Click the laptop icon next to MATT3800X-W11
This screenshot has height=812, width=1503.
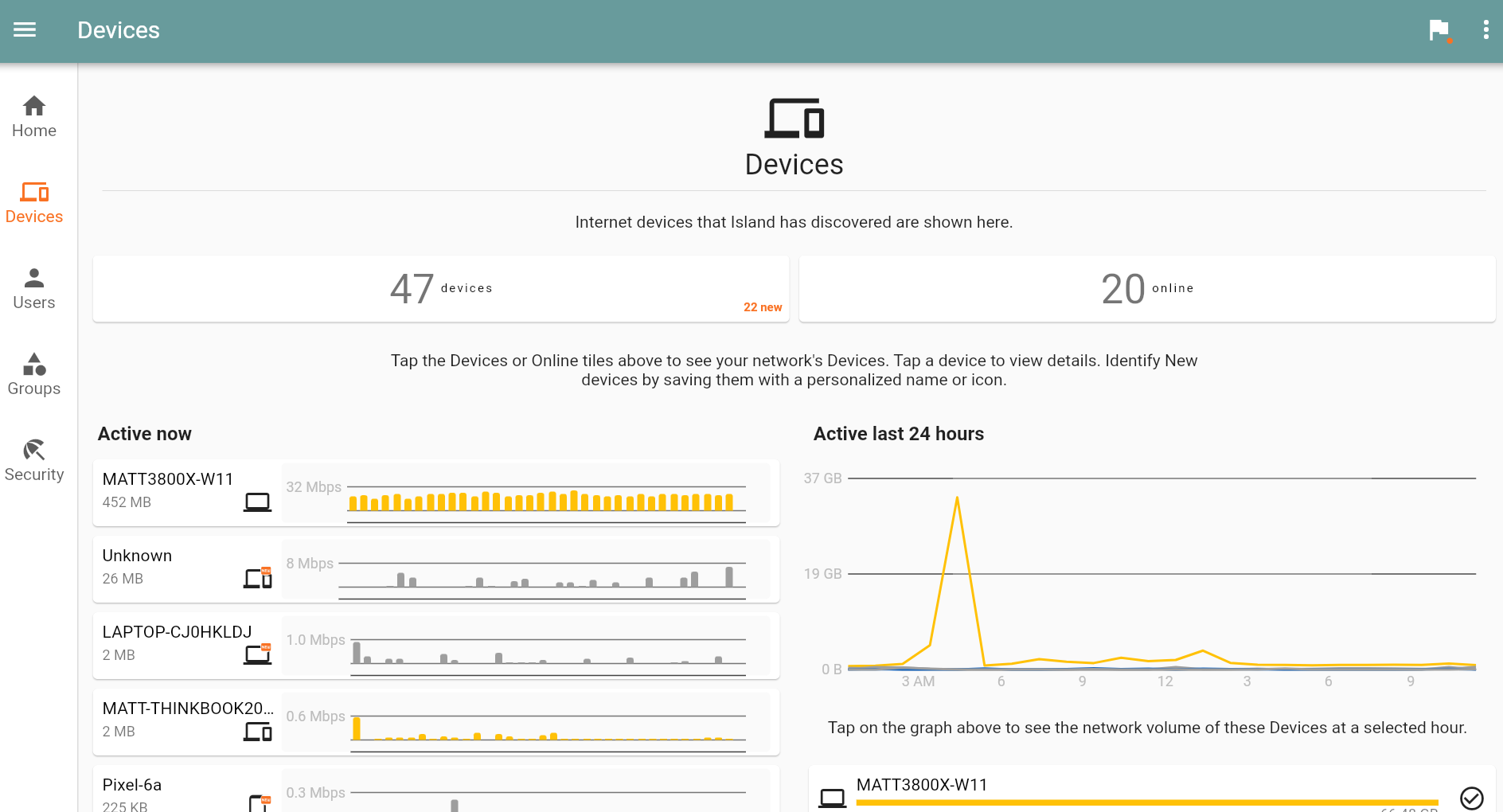[257, 502]
